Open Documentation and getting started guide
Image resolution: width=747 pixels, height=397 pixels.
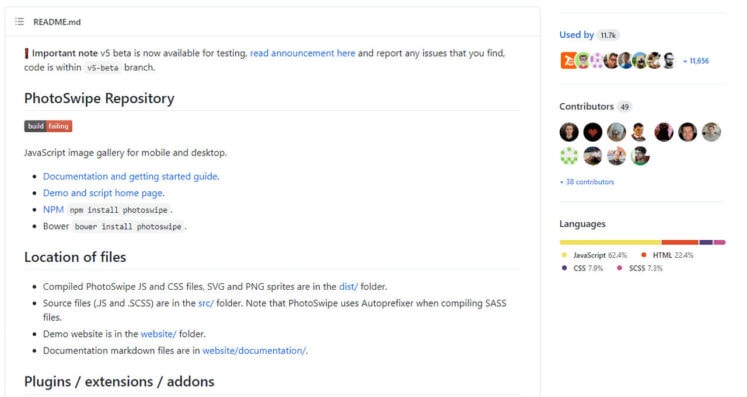(x=131, y=176)
